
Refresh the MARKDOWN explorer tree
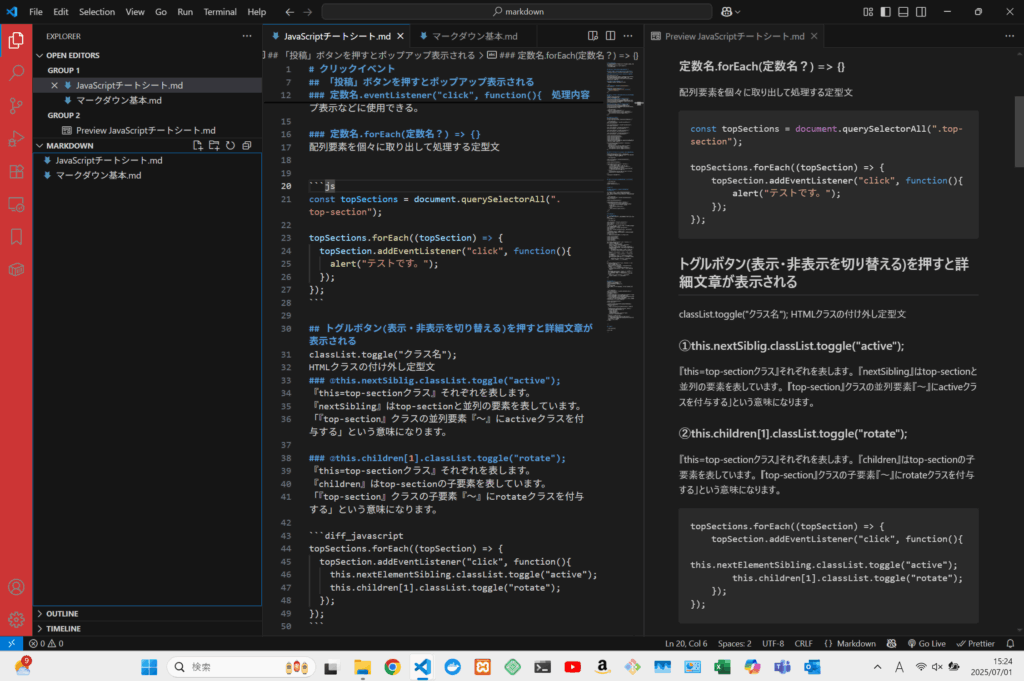(x=231, y=146)
